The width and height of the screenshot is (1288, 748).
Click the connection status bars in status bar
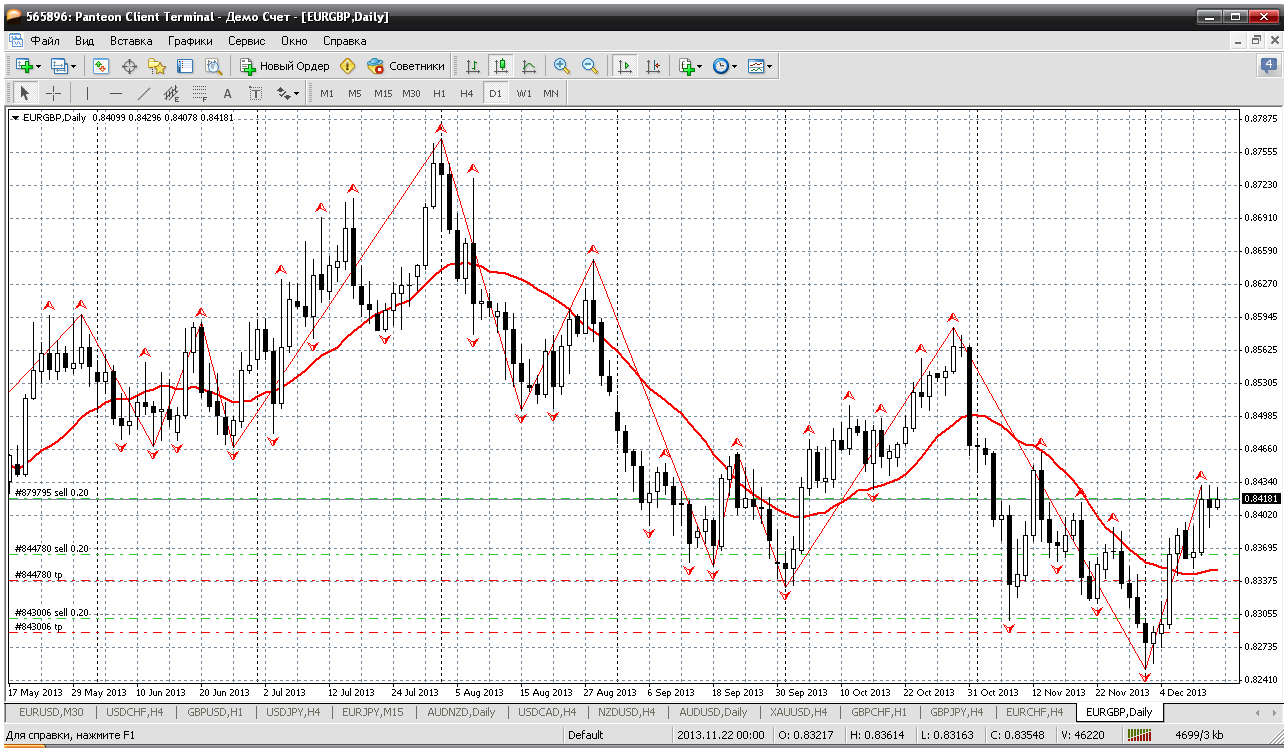click(x=1139, y=735)
